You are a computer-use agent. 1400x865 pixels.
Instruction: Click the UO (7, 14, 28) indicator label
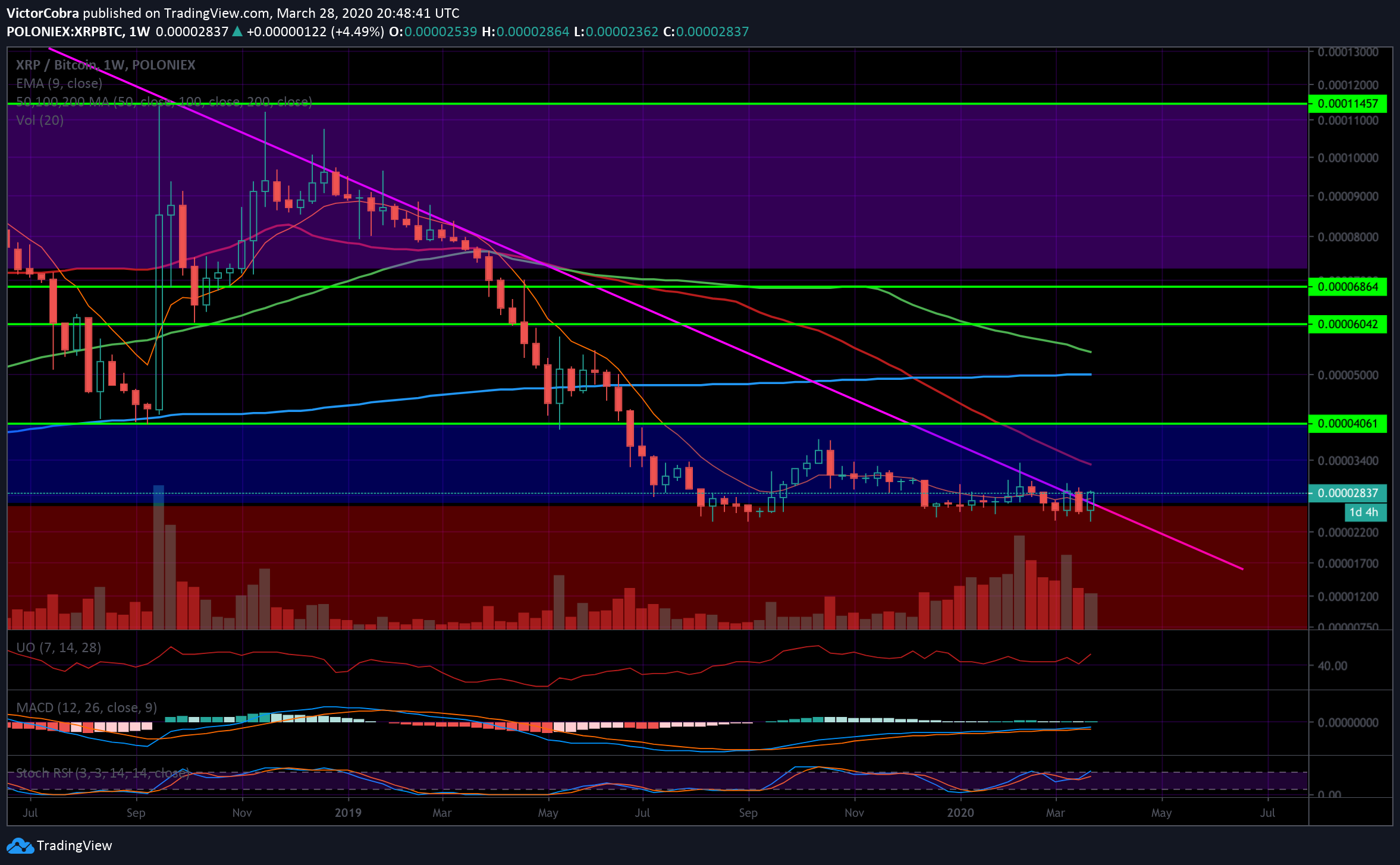pos(58,647)
